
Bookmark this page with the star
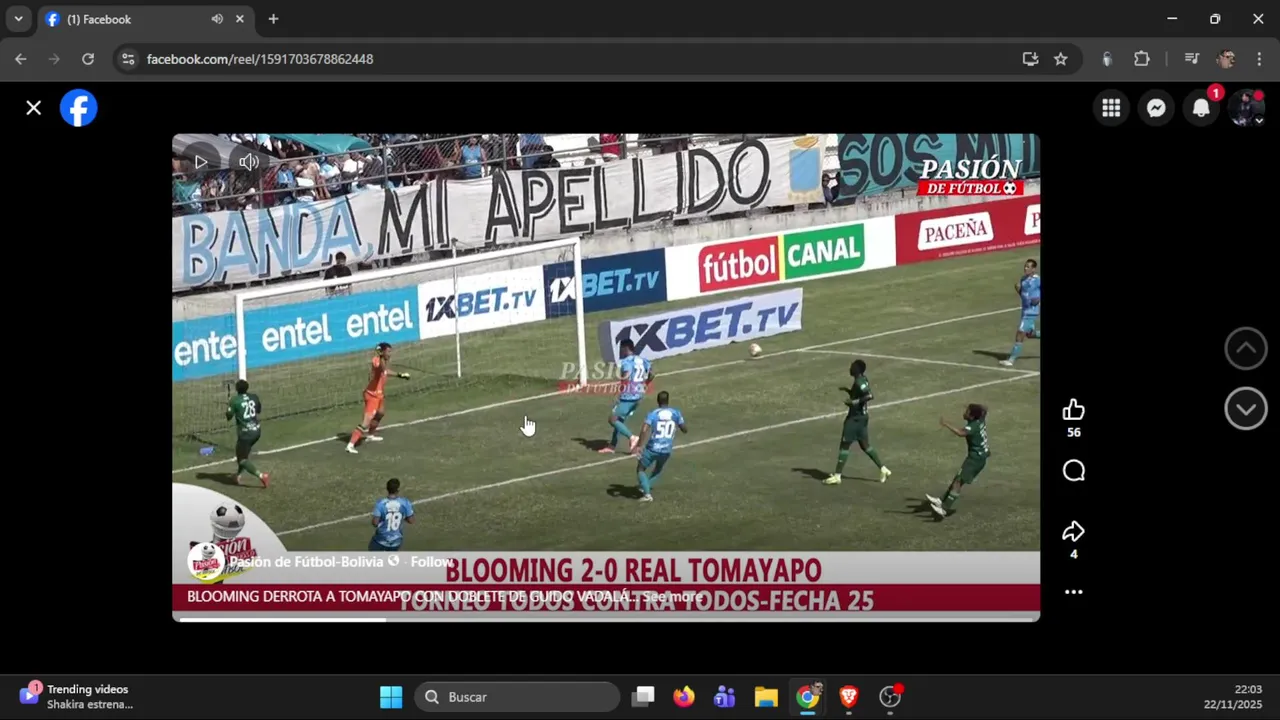click(x=1061, y=59)
